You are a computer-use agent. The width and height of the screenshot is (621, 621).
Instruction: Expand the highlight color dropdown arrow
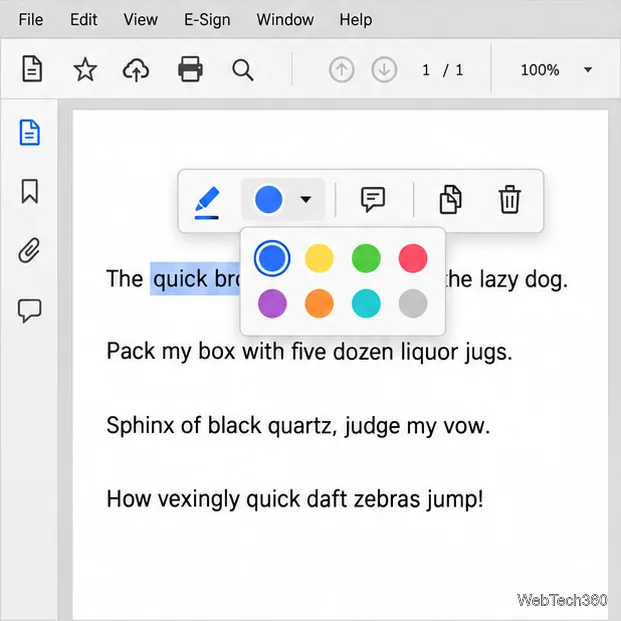(305, 199)
